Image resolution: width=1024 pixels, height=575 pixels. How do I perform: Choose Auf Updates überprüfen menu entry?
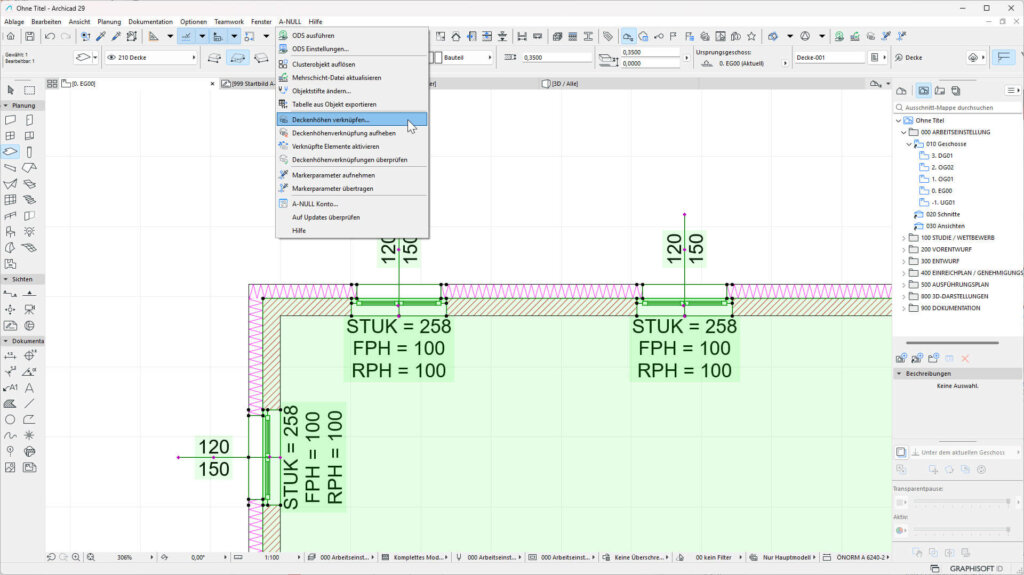click(x=352, y=217)
